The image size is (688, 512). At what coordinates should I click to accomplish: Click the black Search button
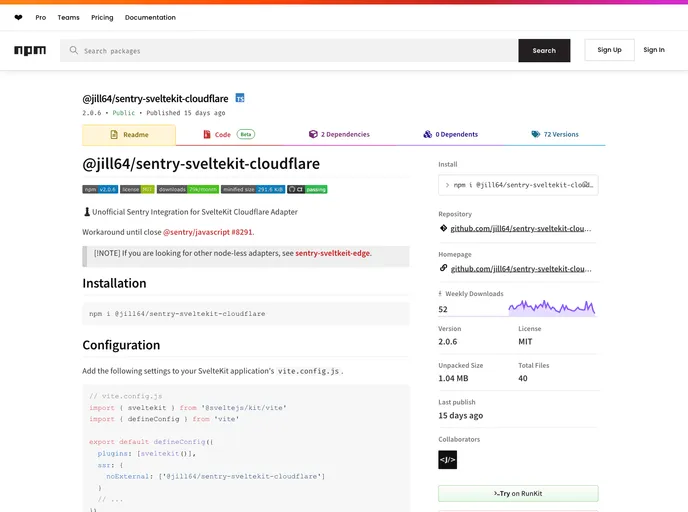click(x=544, y=50)
